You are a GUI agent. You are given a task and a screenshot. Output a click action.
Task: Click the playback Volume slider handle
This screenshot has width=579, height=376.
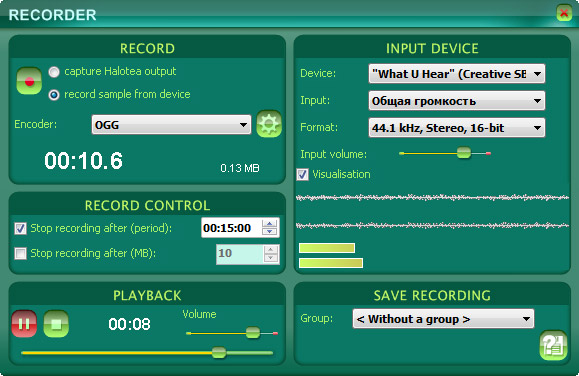click(253, 333)
